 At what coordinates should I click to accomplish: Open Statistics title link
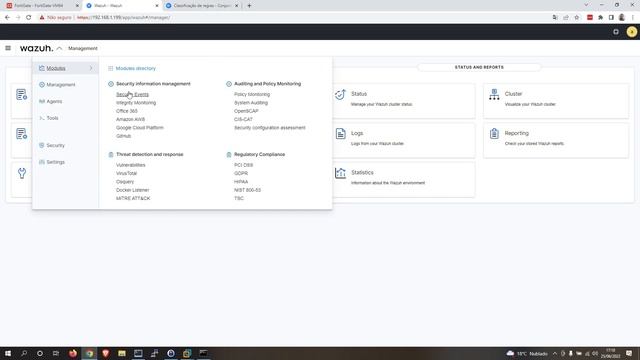[x=362, y=173]
